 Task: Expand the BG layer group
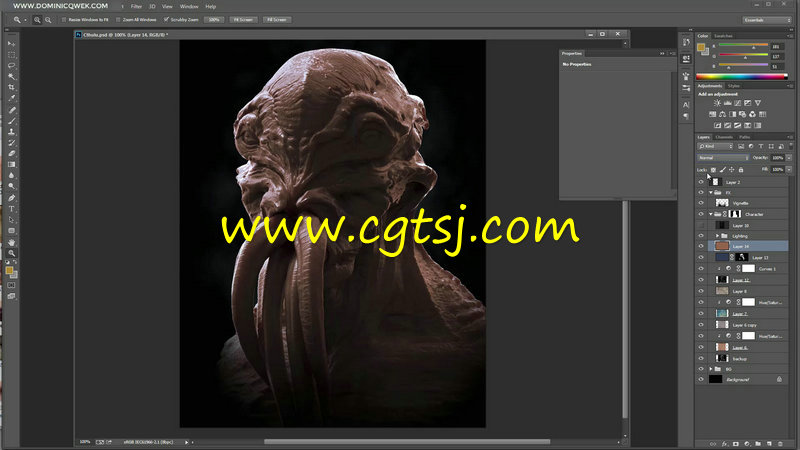coord(711,369)
